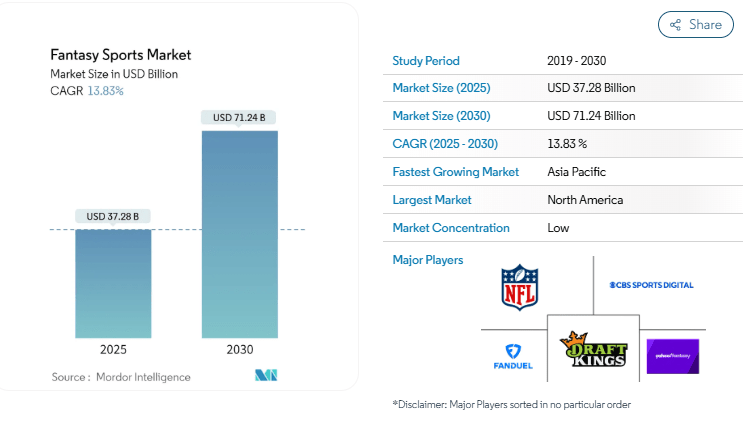
Task: Click the share icon inside Share button
Action: tap(676, 24)
